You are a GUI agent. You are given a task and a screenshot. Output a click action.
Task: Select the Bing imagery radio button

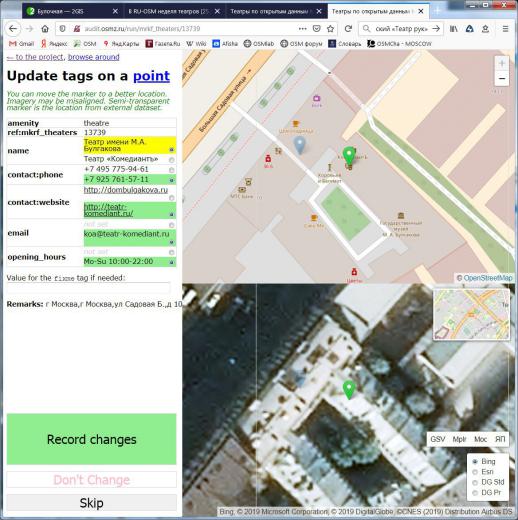click(x=475, y=462)
